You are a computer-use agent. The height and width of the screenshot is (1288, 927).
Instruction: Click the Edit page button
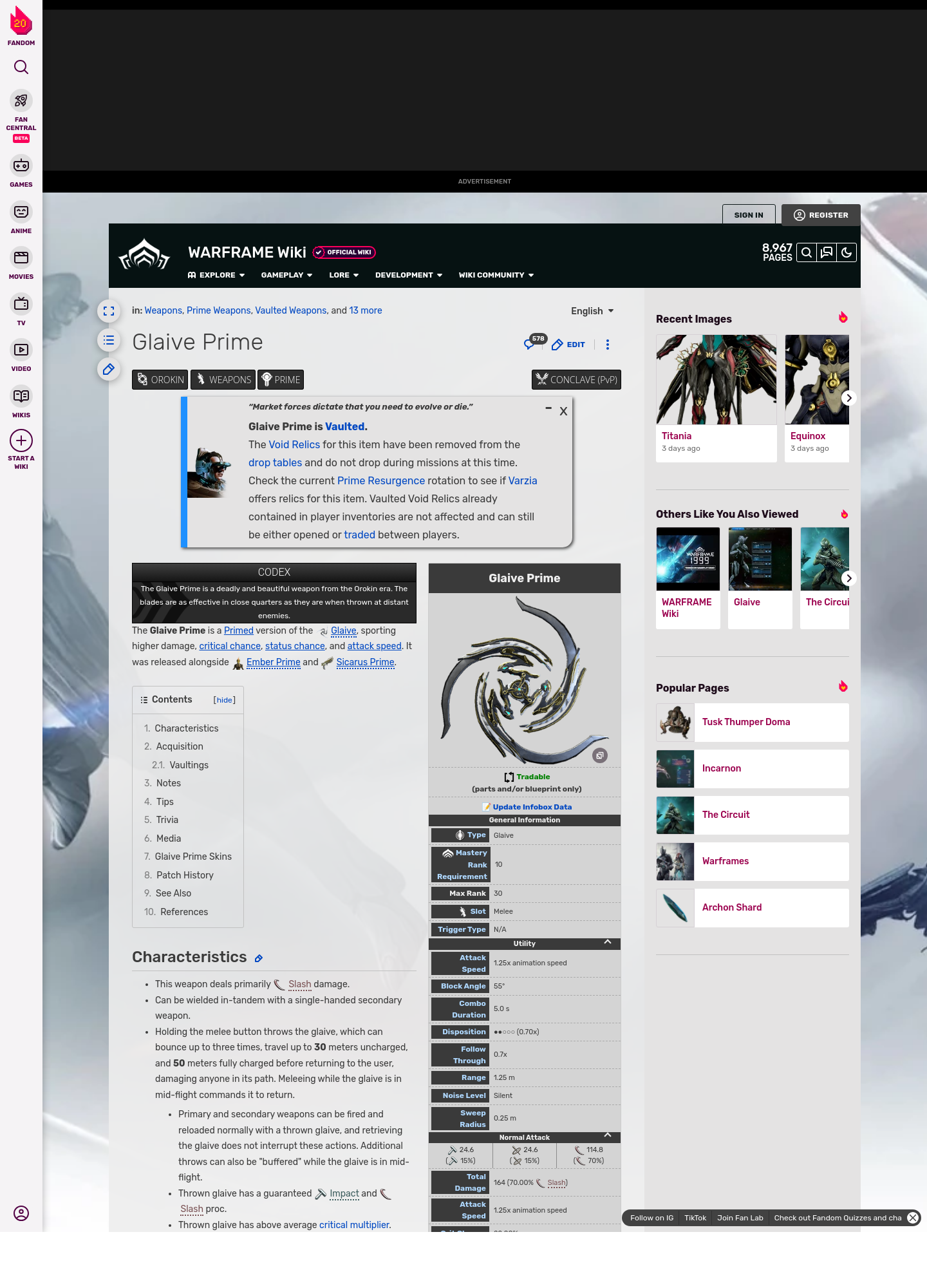[568, 345]
